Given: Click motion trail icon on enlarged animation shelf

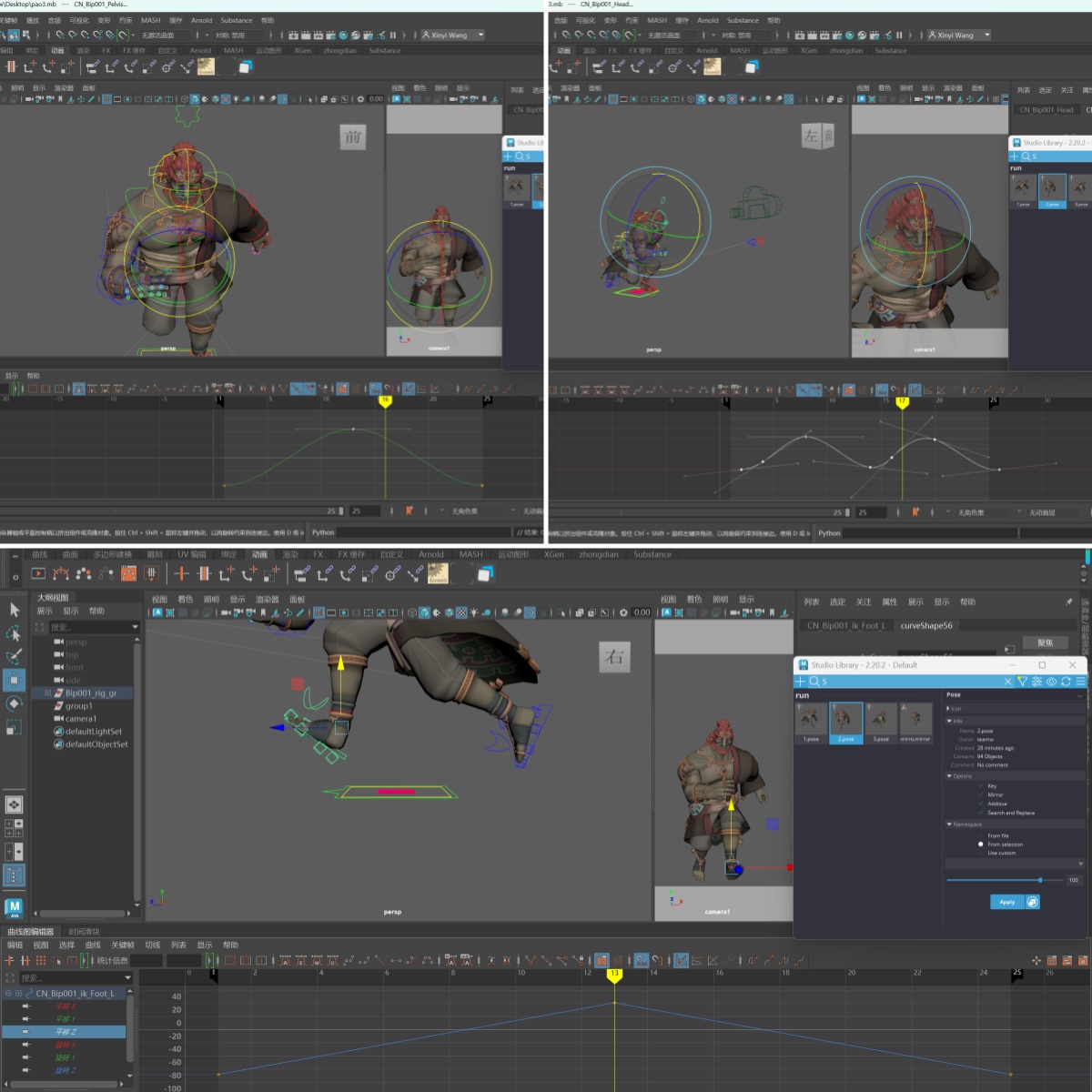Looking at the screenshot, I should [x=61, y=573].
